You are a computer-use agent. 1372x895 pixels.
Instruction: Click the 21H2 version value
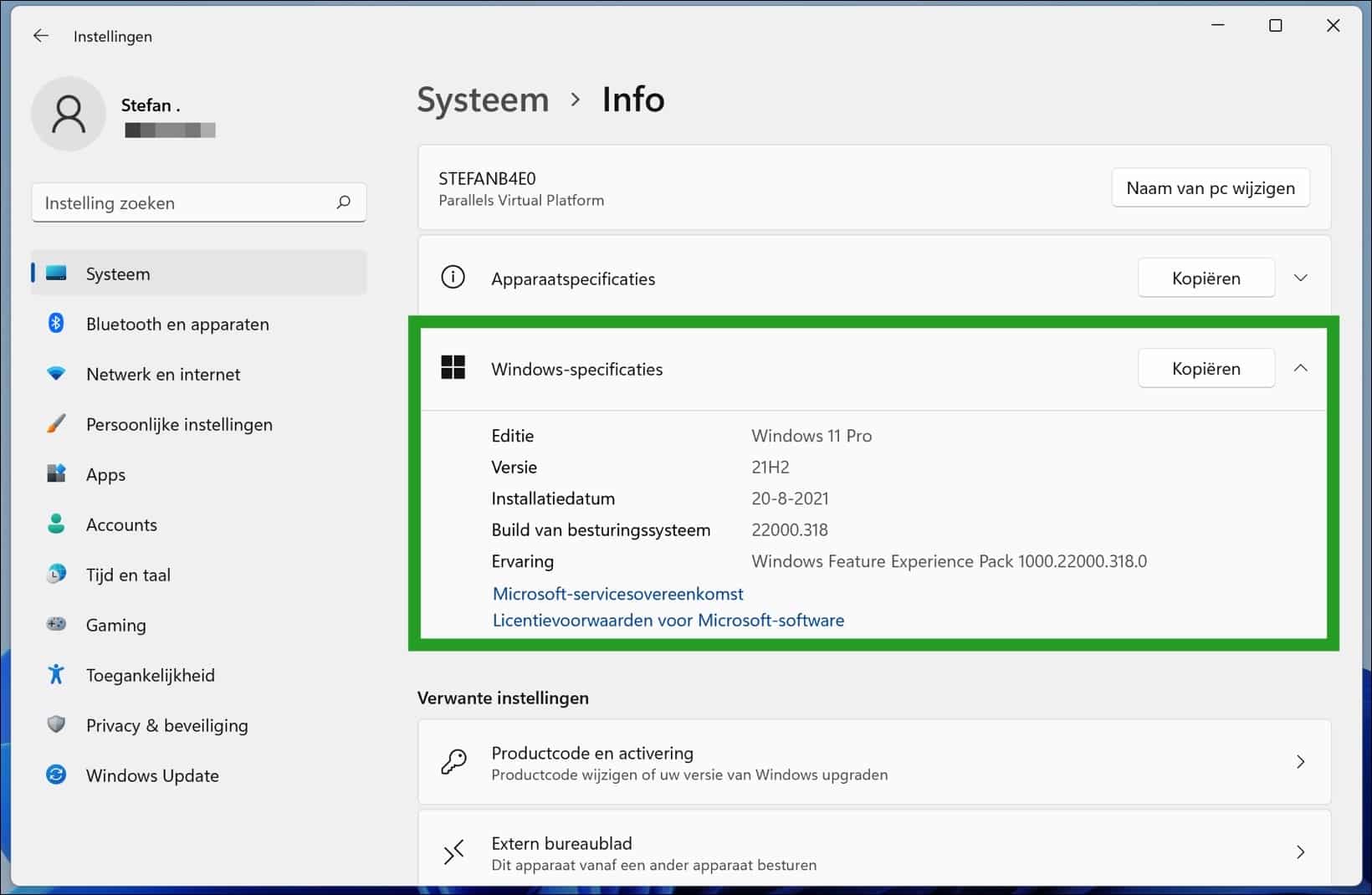tap(770, 467)
